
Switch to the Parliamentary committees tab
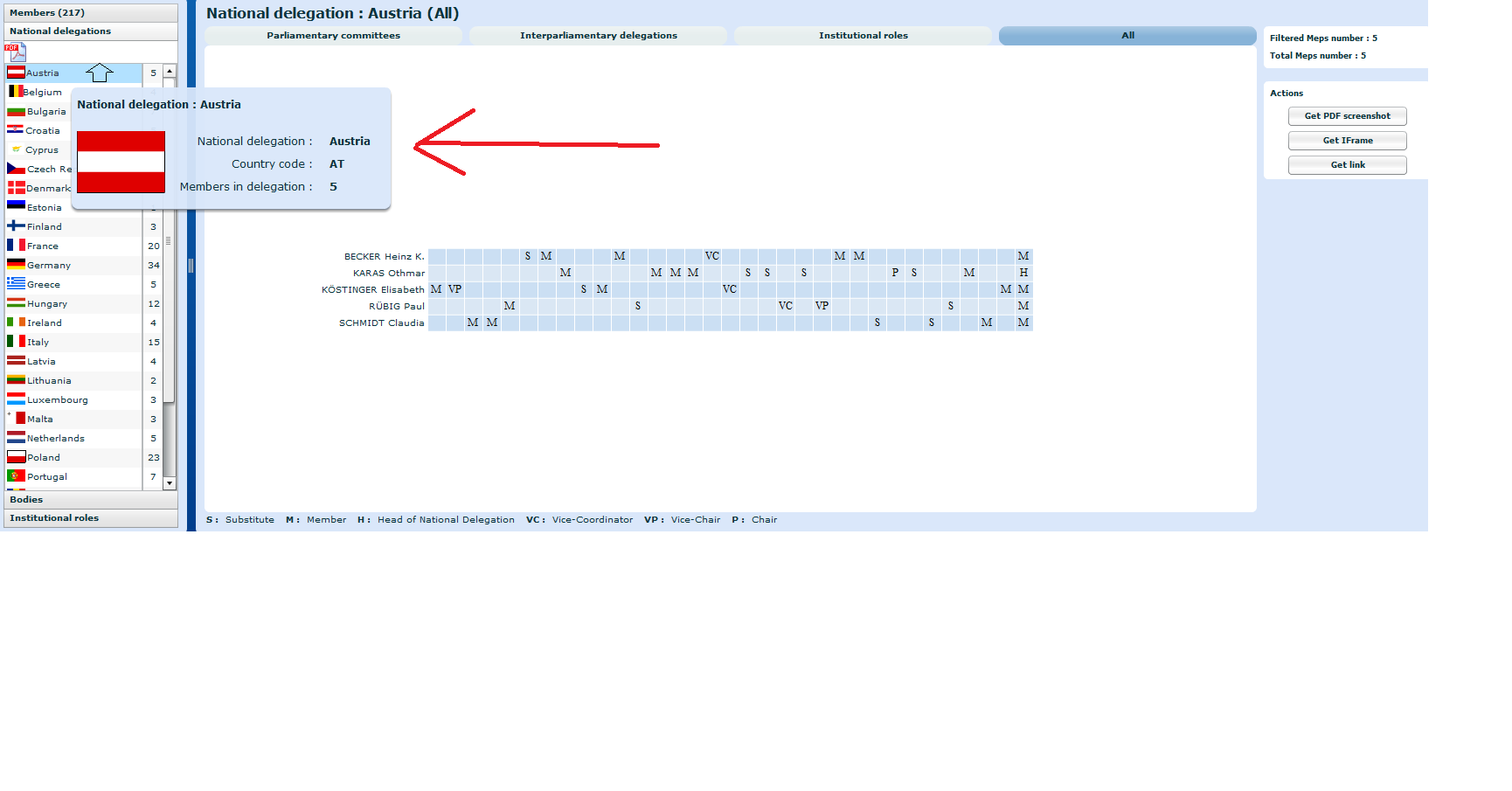[333, 36]
